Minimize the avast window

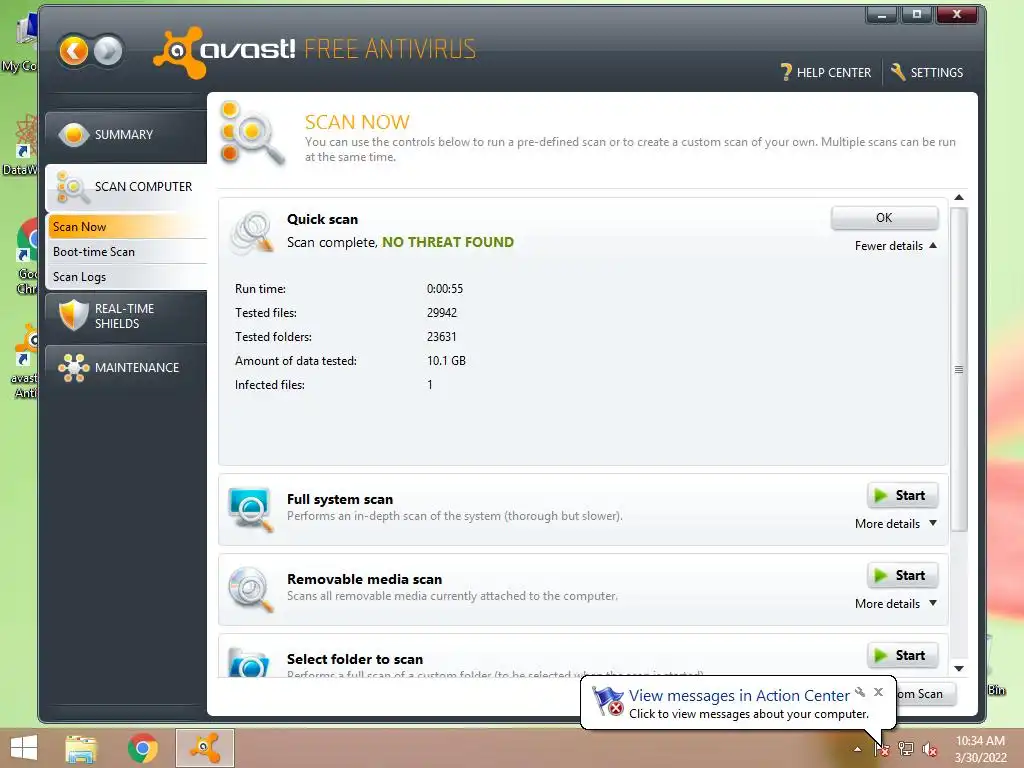point(882,14)
